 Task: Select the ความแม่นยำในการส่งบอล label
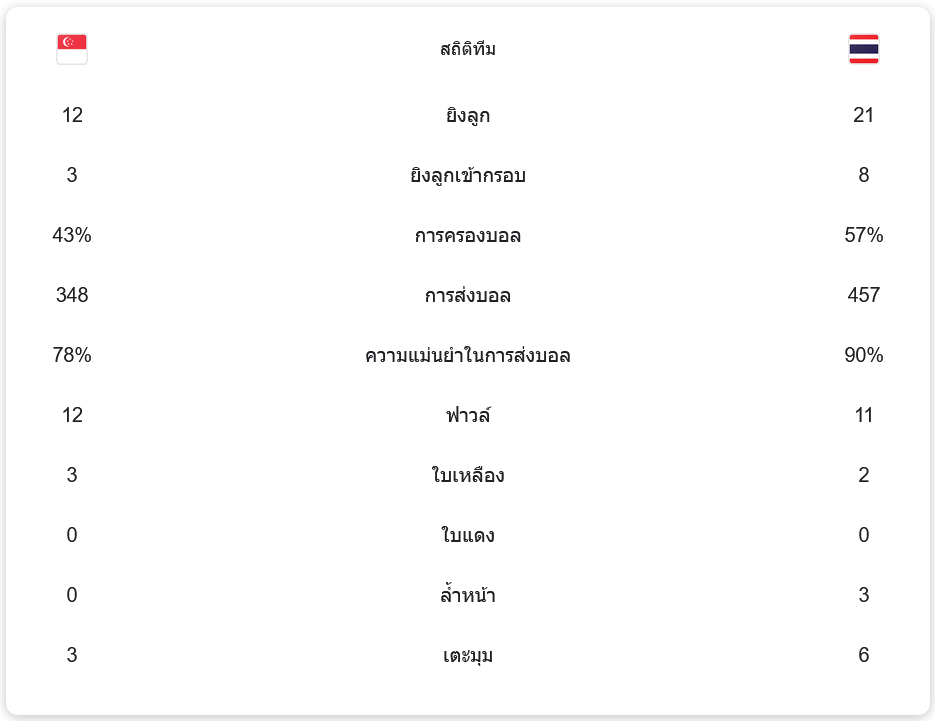(x=468, y=355)
